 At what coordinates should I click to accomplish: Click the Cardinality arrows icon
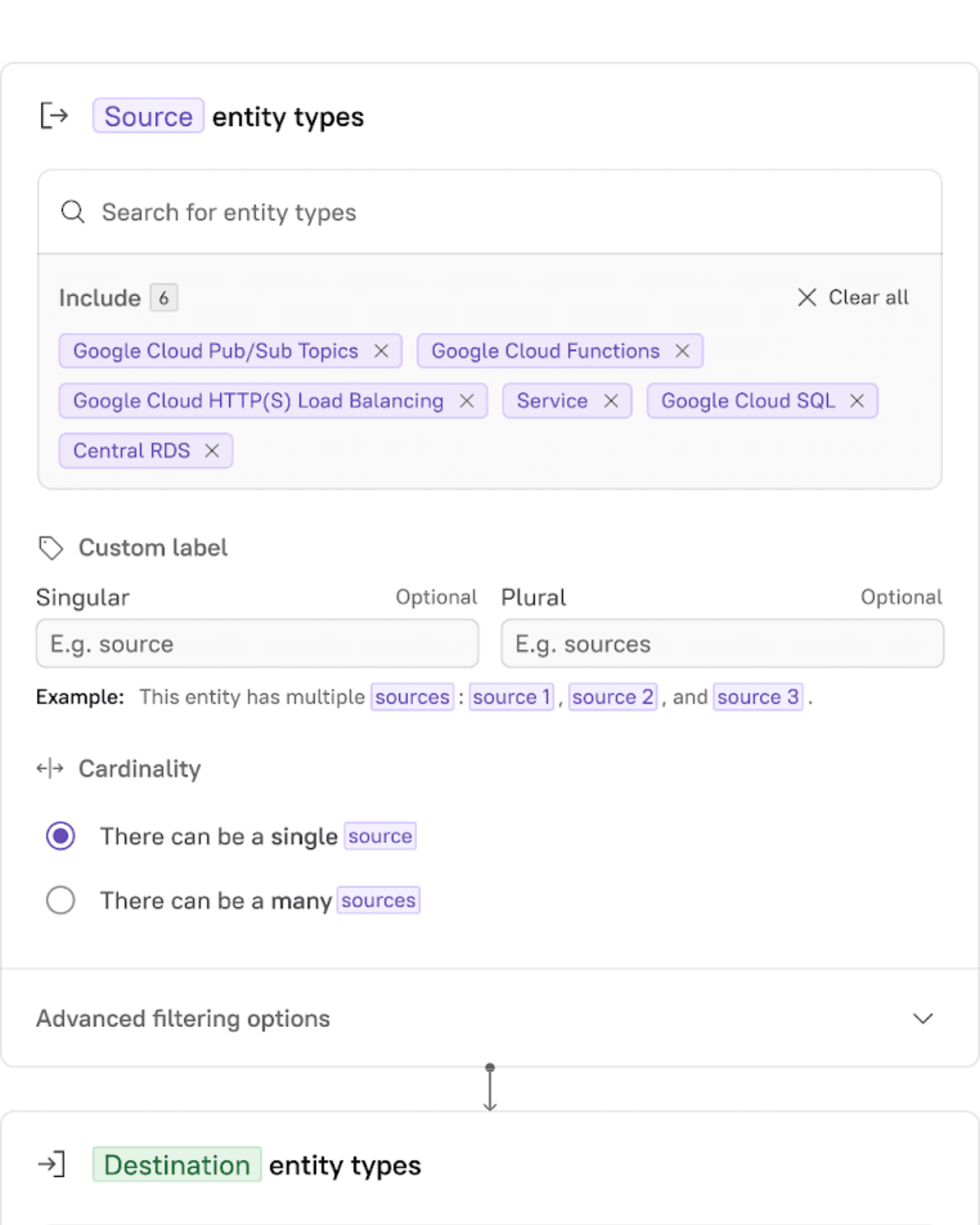(50, 768)
